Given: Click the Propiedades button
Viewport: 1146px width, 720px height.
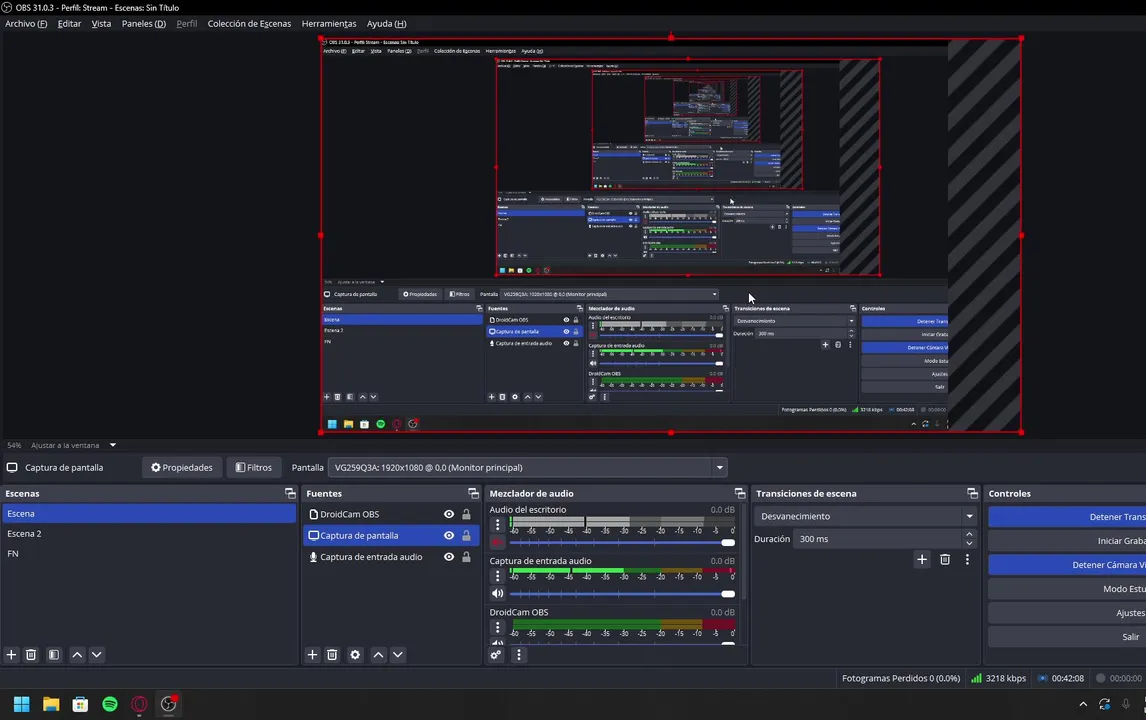Looking at the screenshot, I should pyautogui.click(x=182, y=468).
